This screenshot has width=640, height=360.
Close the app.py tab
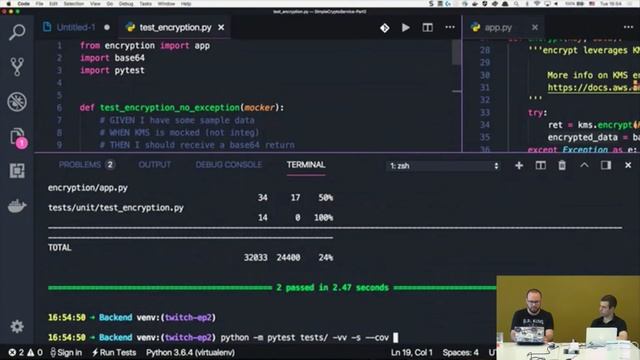coord(535,27)
